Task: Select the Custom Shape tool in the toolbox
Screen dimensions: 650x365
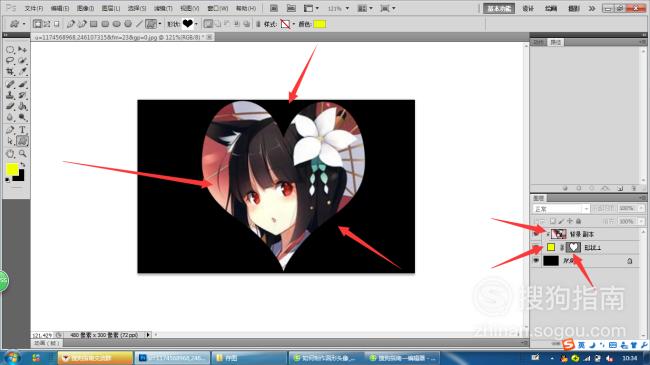Action: (22, 141)
